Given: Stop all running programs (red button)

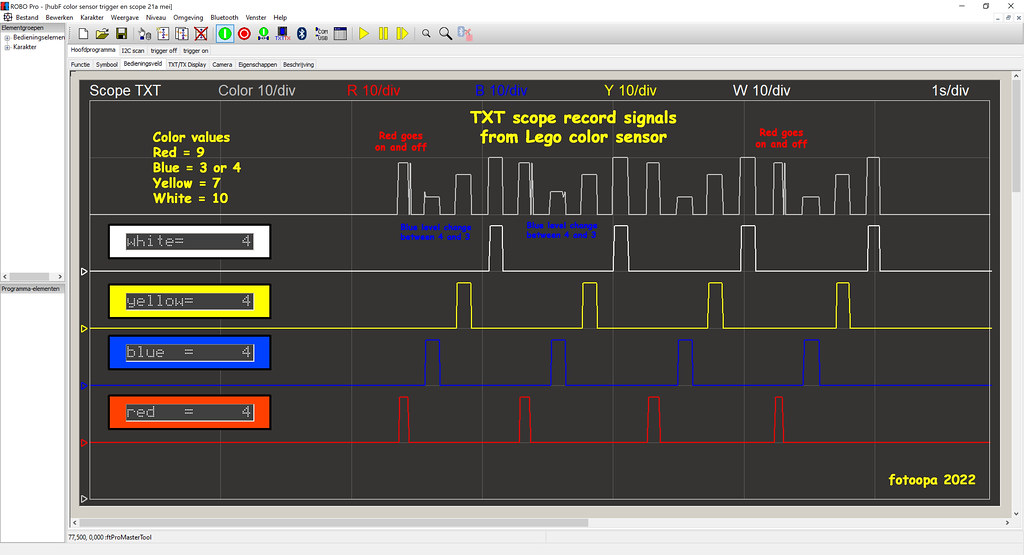Looking at the screenshot, I should point(244,33).
